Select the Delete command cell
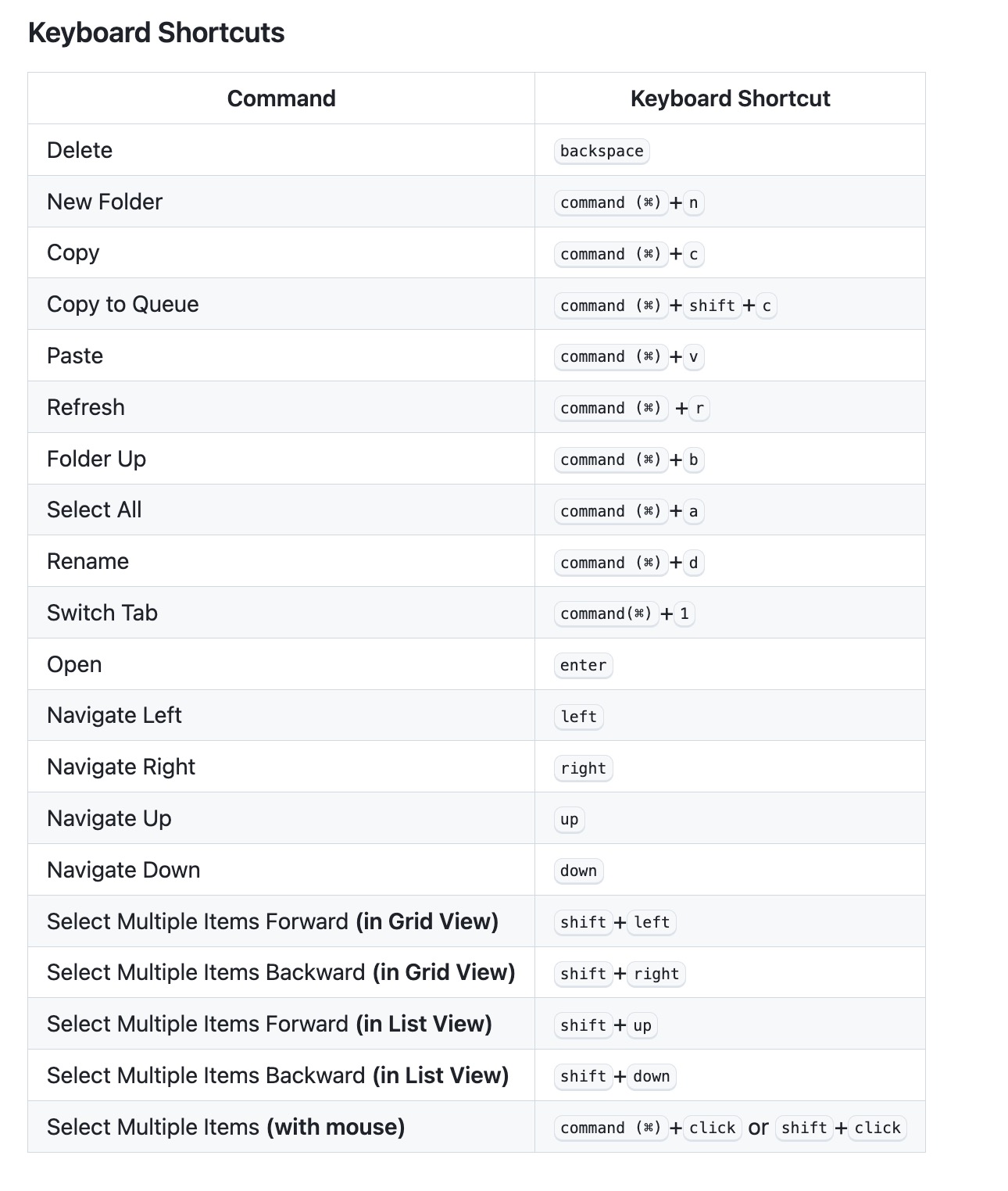 281,150
